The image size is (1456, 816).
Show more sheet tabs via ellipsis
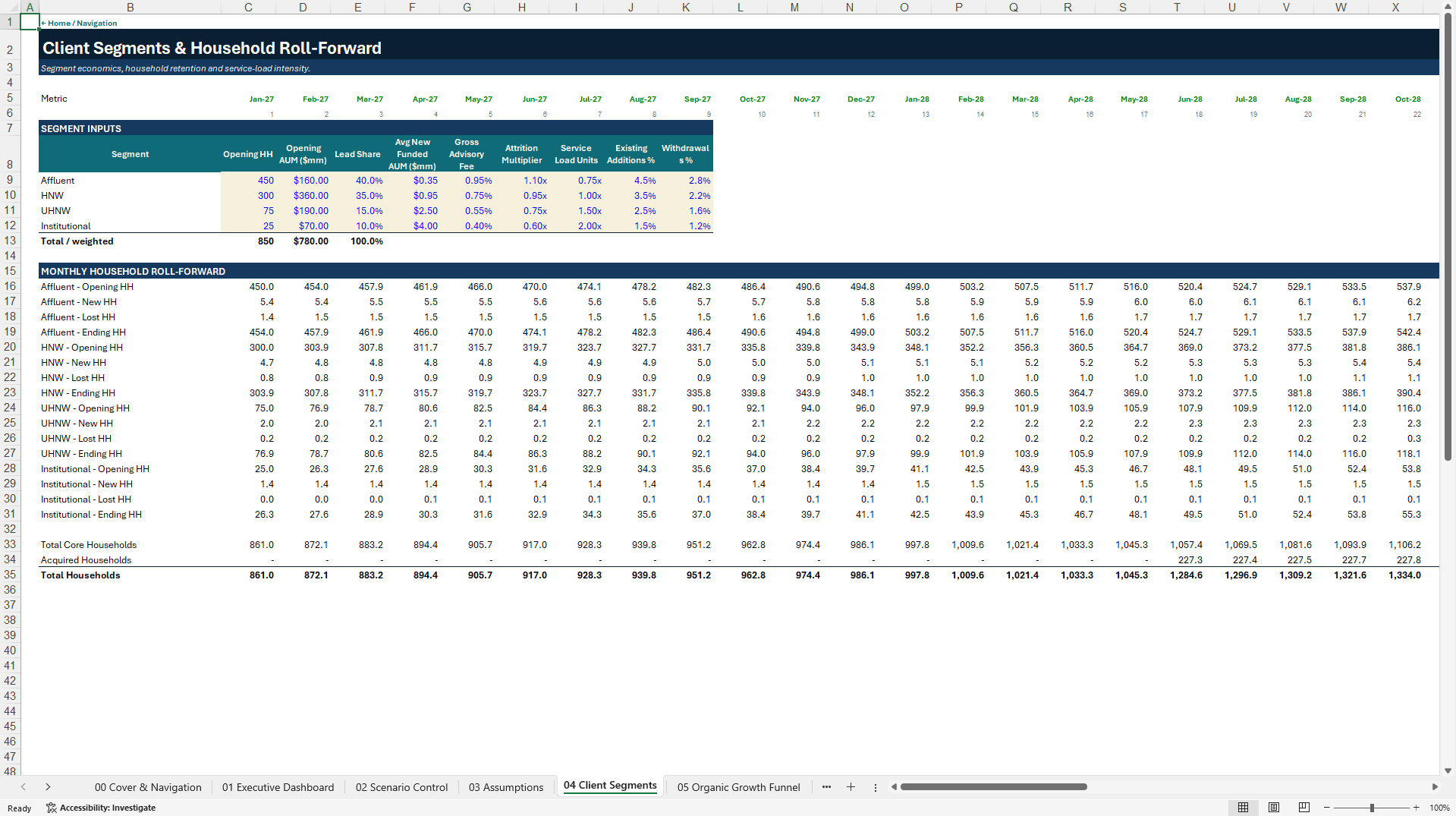[x=826, y=787]
